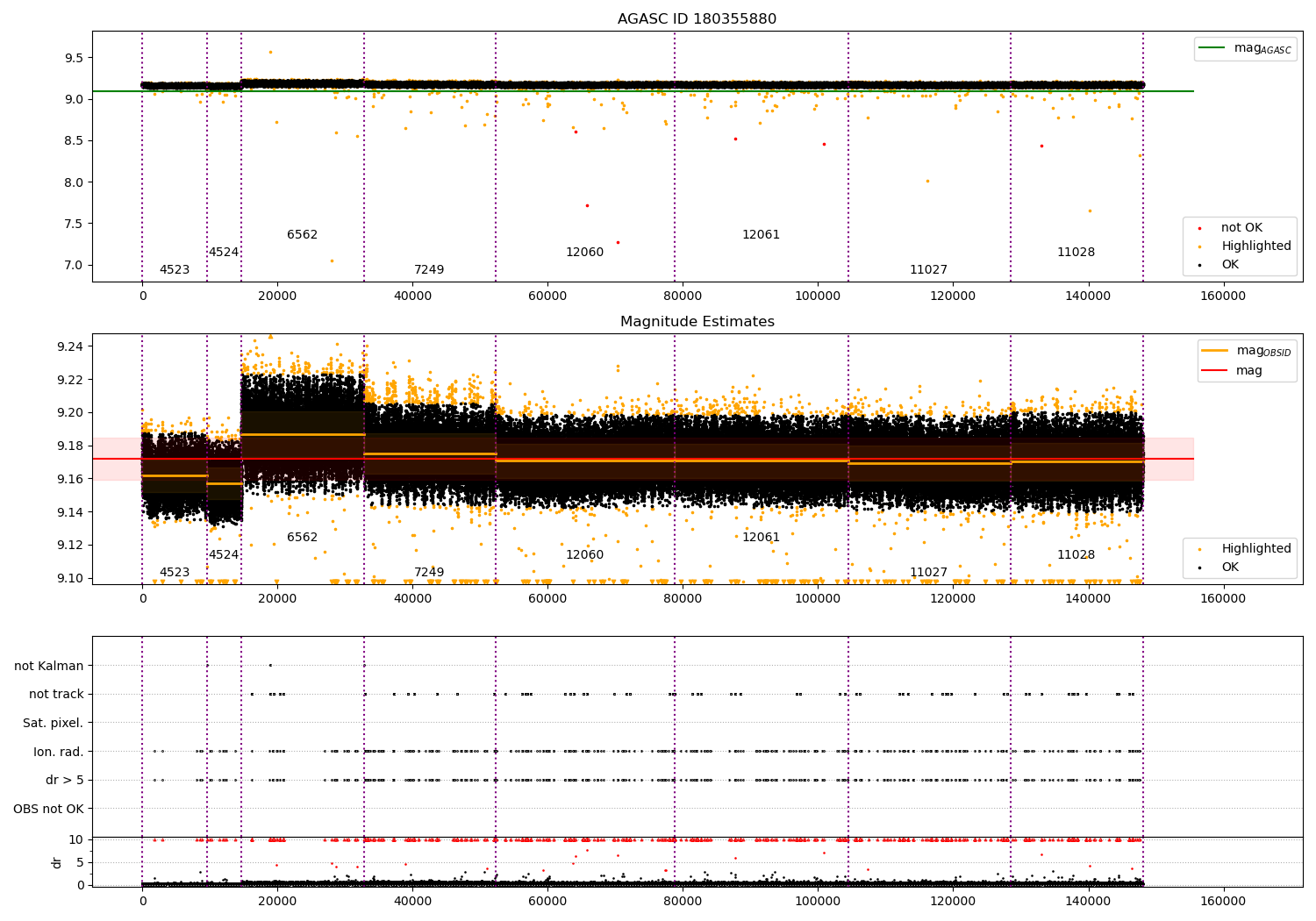Click obsid label 7249 in Magnitude Estimates plot

click(429, 573)
